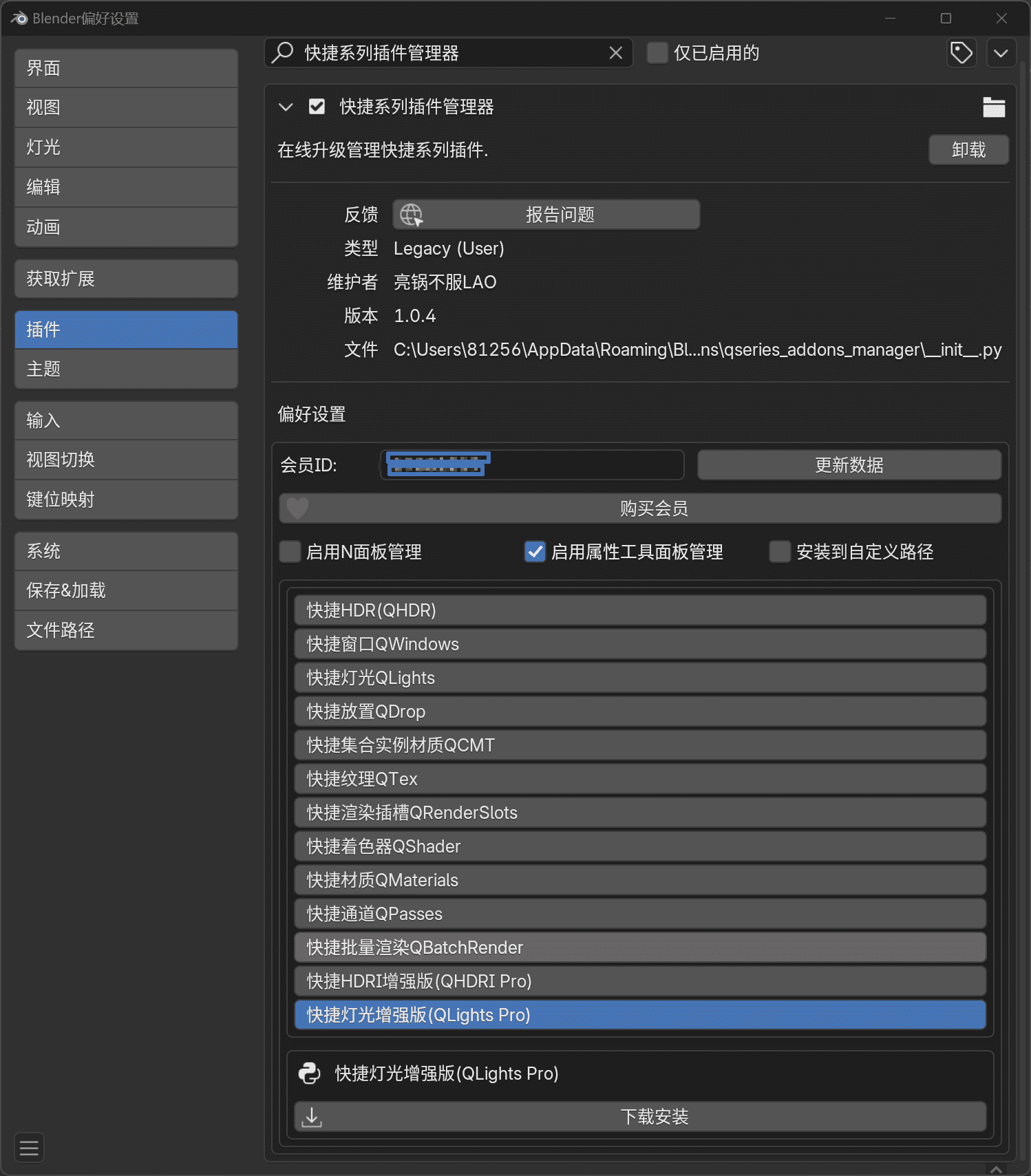The image size is (1031, 1176).
Task: Click the 下载安装 button
Action: (x=640, y=1116)
